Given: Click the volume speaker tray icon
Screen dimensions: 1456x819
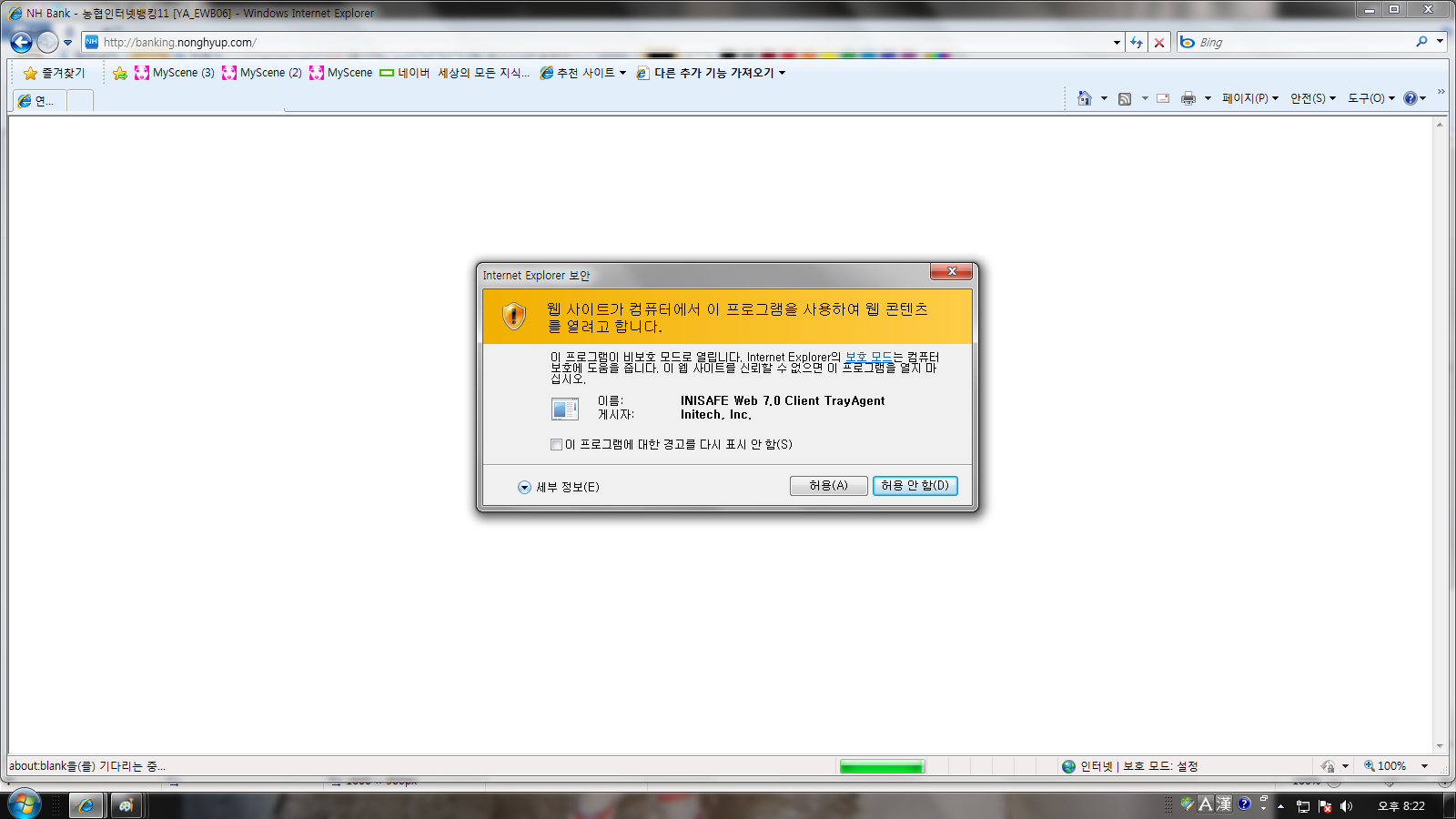Looking at the screenshot, I should click(1346, 806).
